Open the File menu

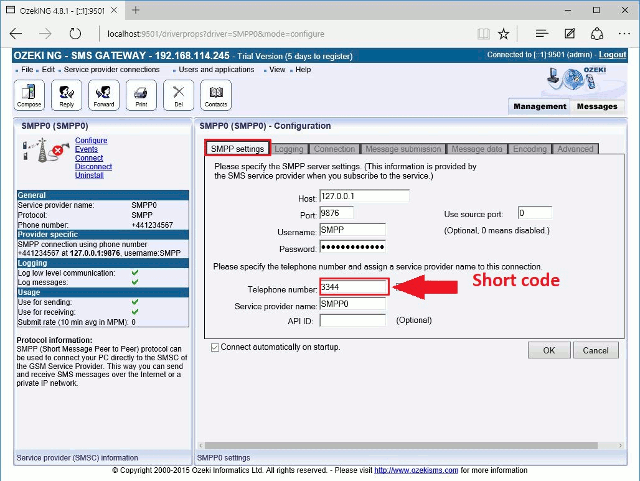pyautogui.click(x=27, y=69)
